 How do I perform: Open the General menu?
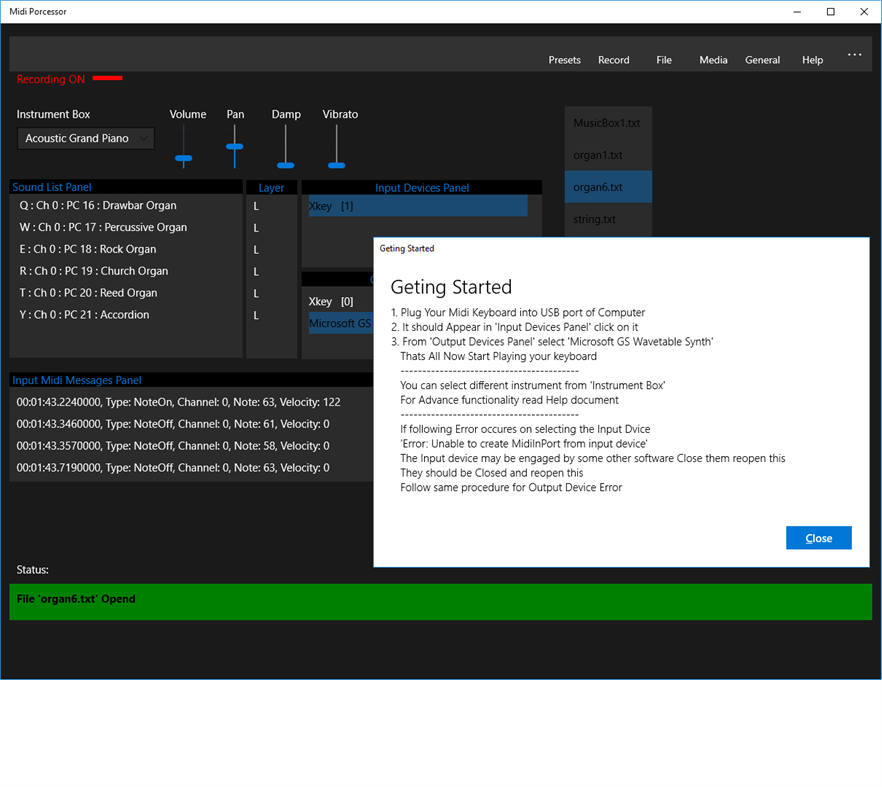click(x=762, y=60)
